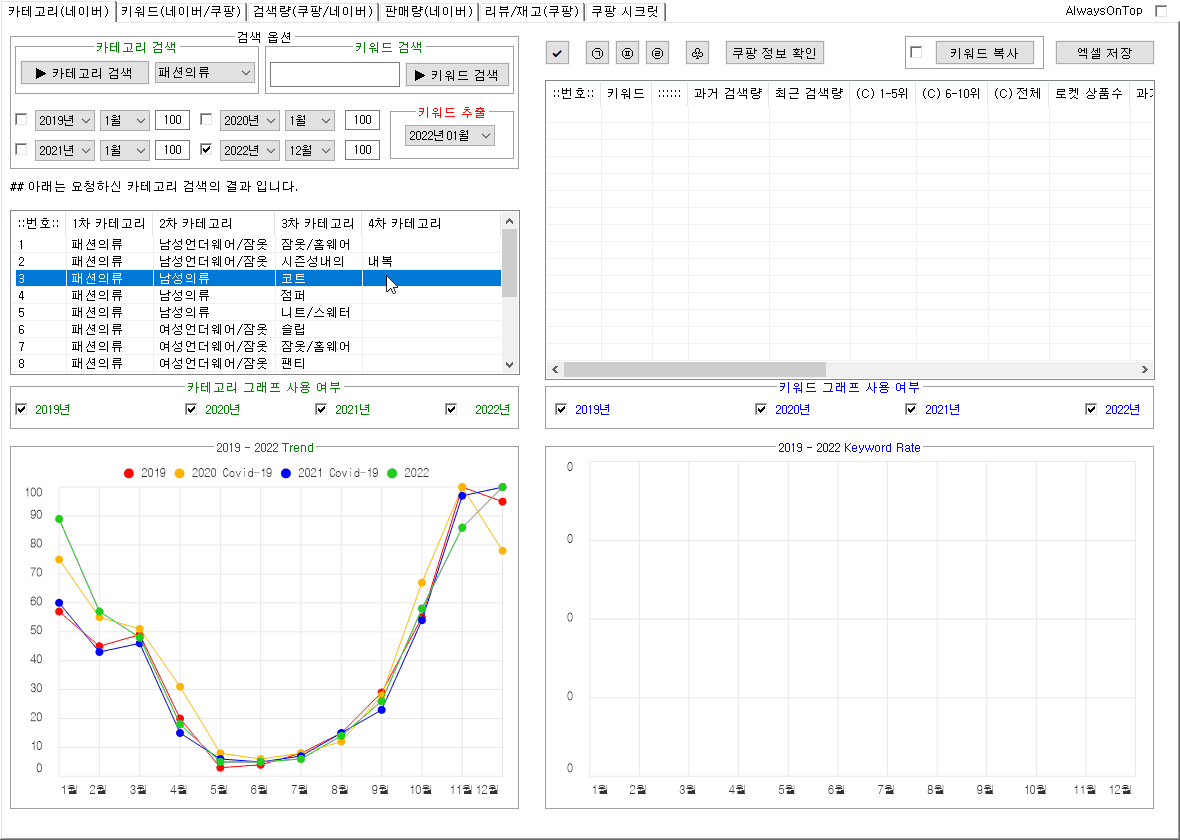Tick the checkbox beside the 2019년 date dropdown
Viewport: 1180px width, 840px height.
coord(21,120)
